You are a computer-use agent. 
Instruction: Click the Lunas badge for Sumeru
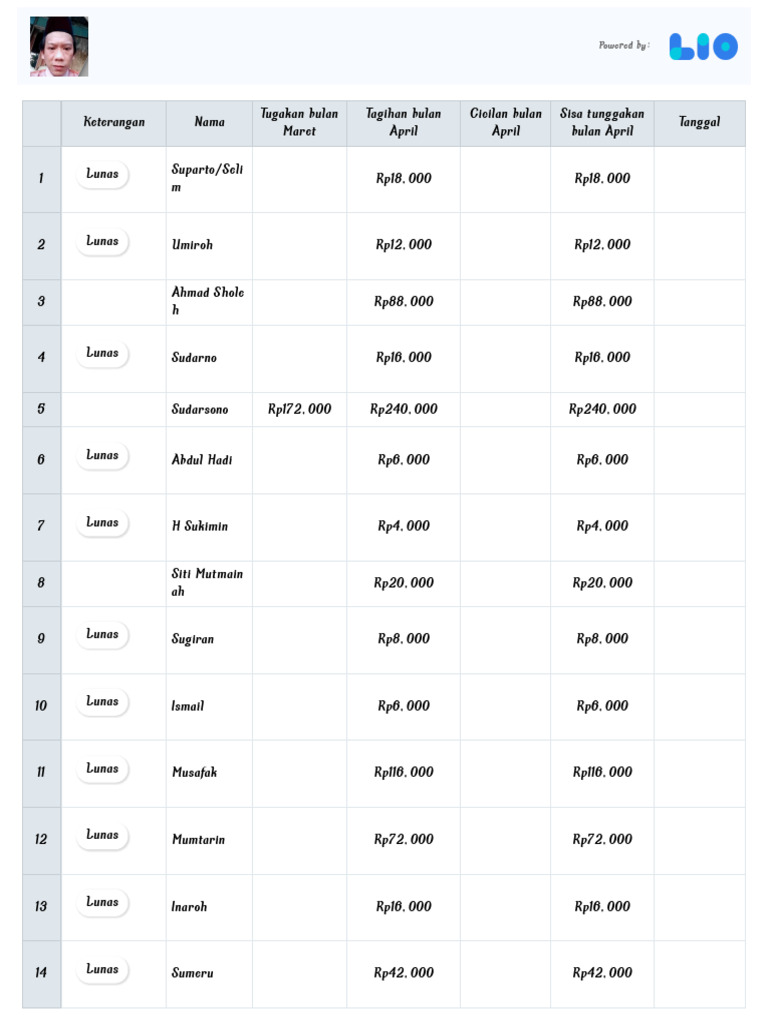pos(102,969)
